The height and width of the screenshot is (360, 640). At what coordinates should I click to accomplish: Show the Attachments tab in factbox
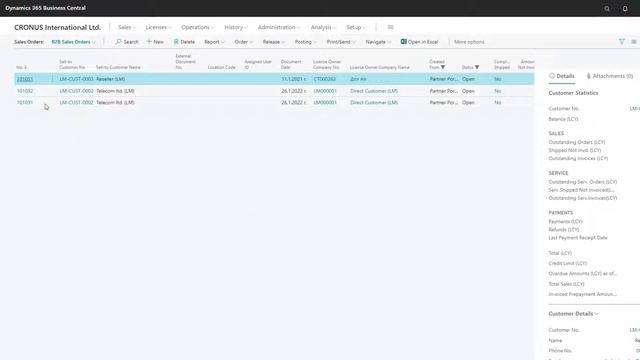pos(610,76)
